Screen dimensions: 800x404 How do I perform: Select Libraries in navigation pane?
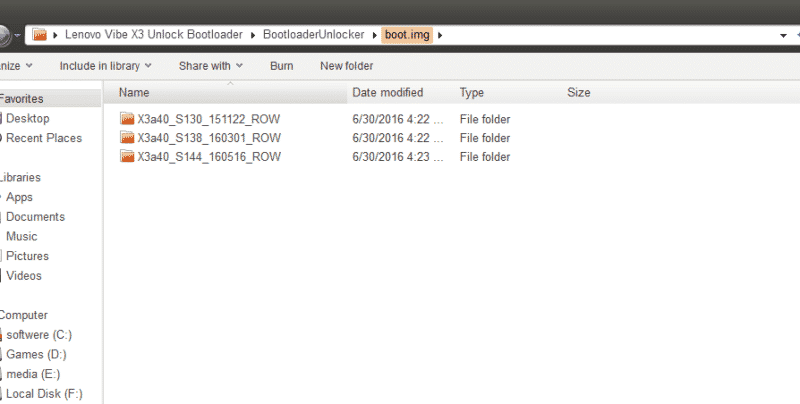coord(20,177)
